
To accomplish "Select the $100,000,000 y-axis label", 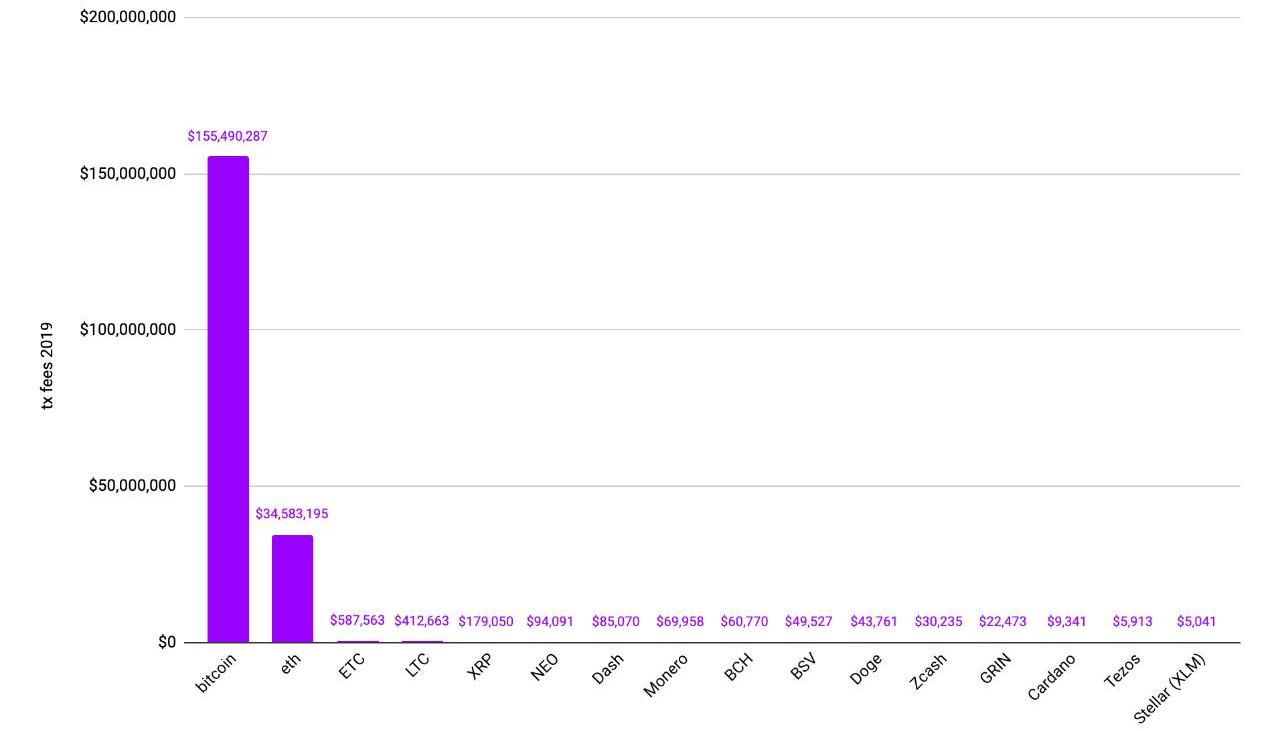I will click(128, 330).
